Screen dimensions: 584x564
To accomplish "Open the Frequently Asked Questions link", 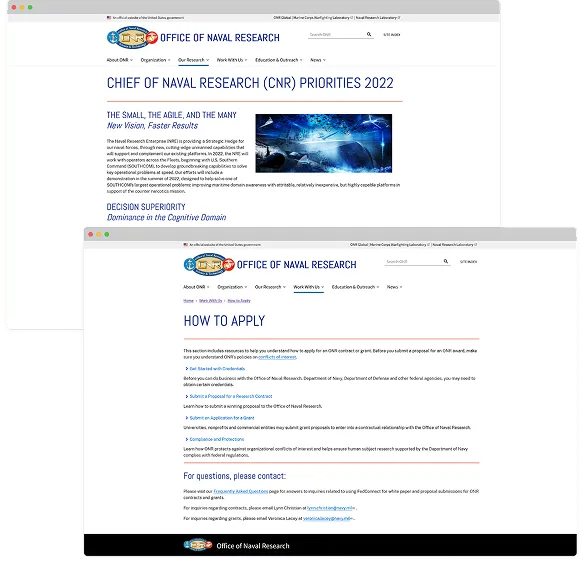I will (241, 491).
